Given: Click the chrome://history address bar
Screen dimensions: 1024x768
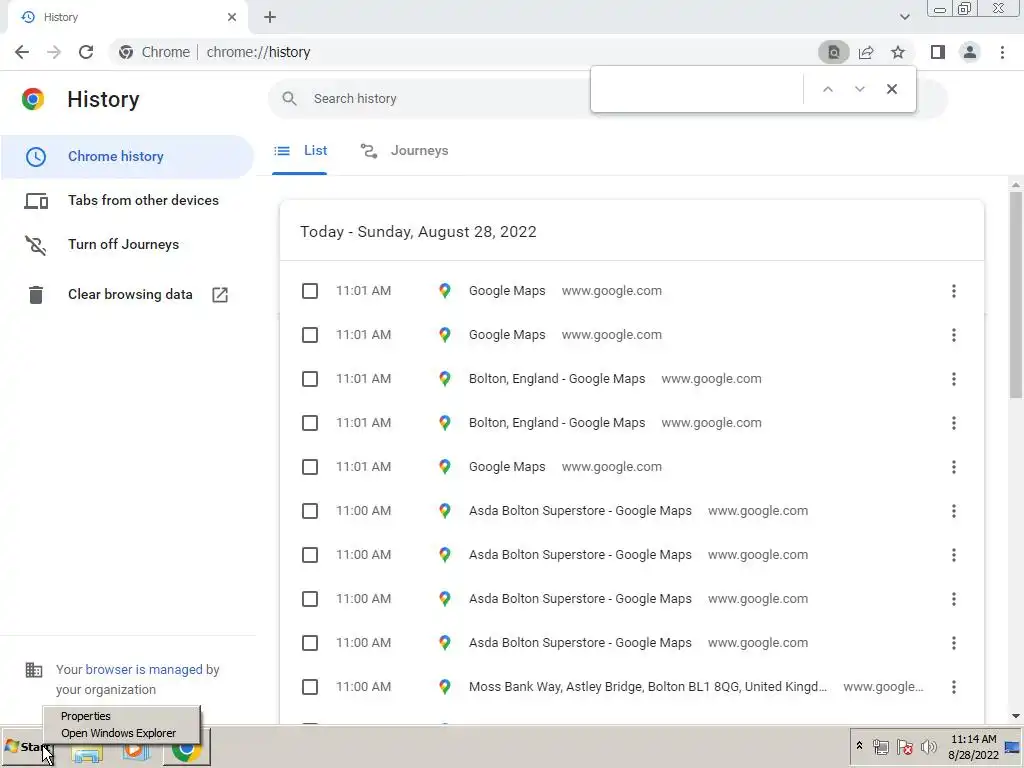Looking at the screenshot, I should [x=258, y=52].
